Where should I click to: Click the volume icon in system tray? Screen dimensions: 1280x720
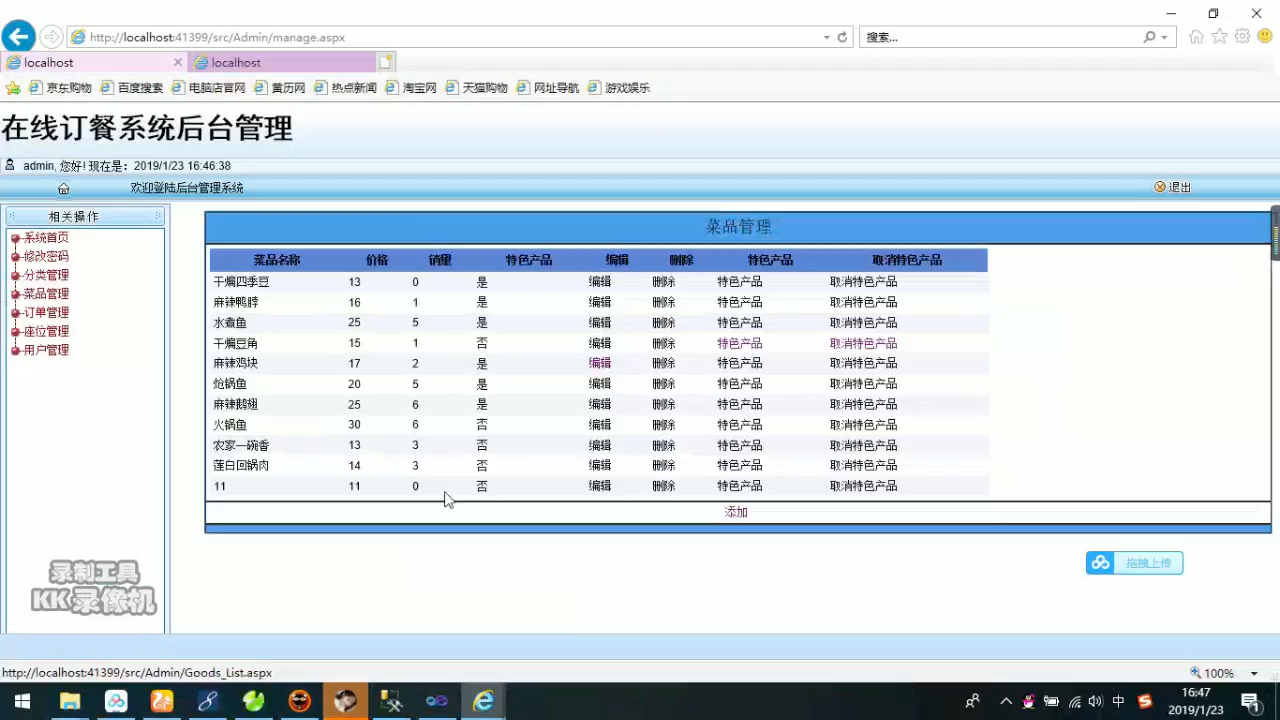coord(1095,701)
